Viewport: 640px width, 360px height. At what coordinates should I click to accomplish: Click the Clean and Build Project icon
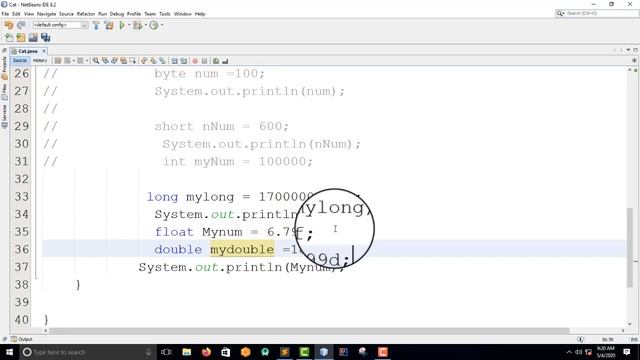(109, 25)
